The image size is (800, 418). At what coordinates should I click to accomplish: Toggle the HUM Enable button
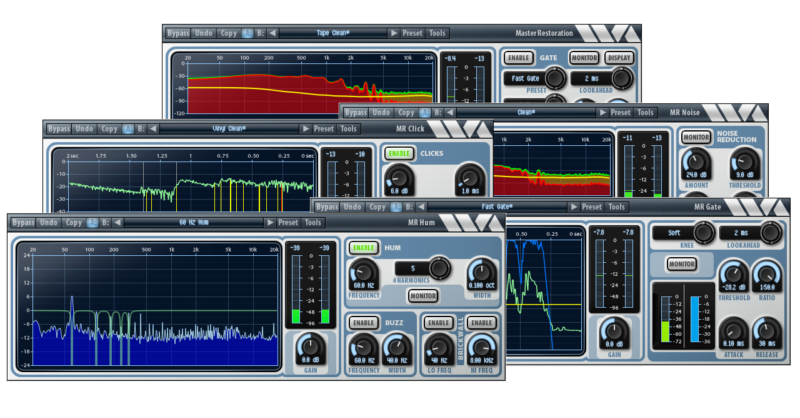(x=364, y=248)
